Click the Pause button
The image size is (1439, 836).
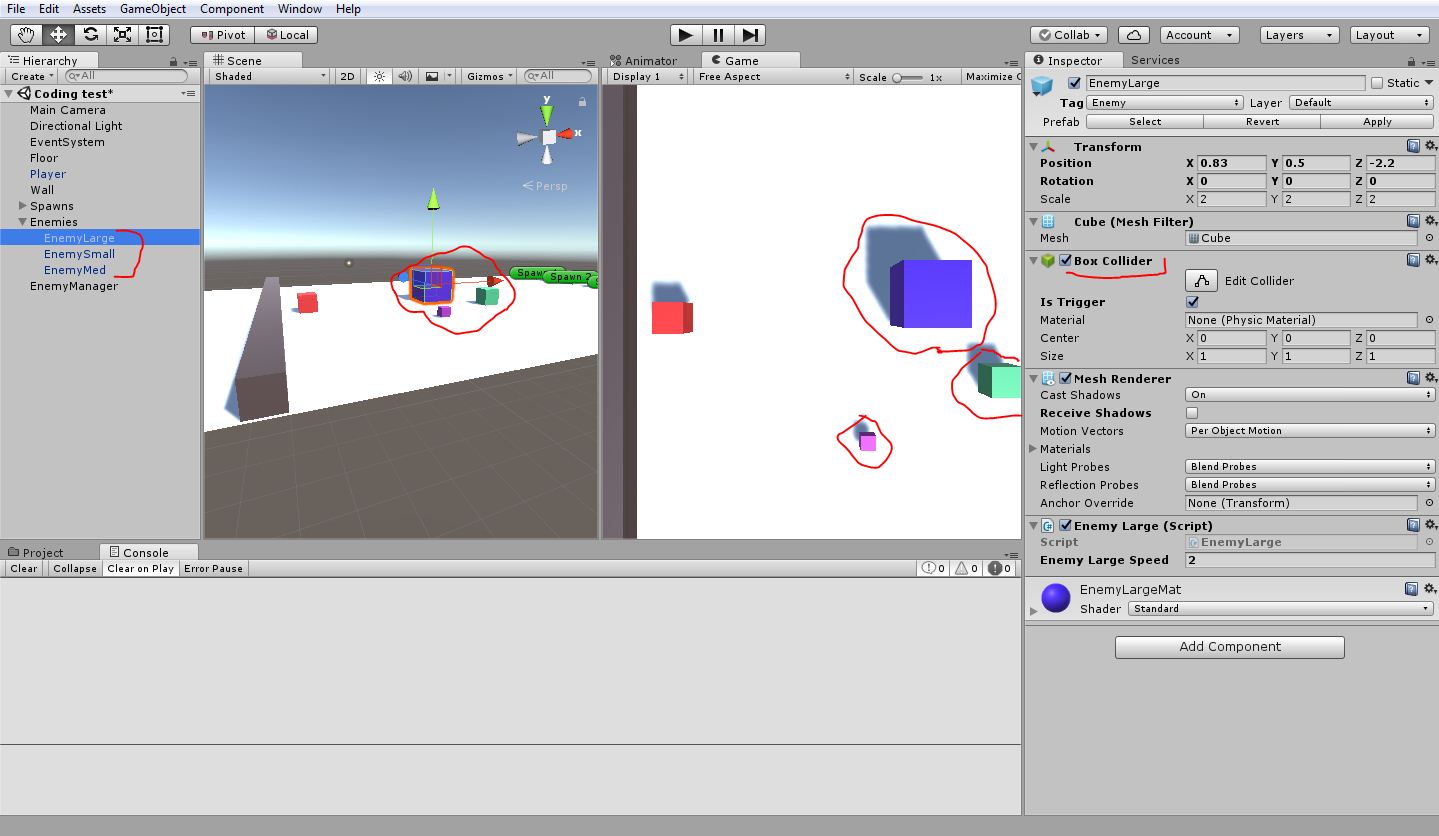tap(718, 34)
